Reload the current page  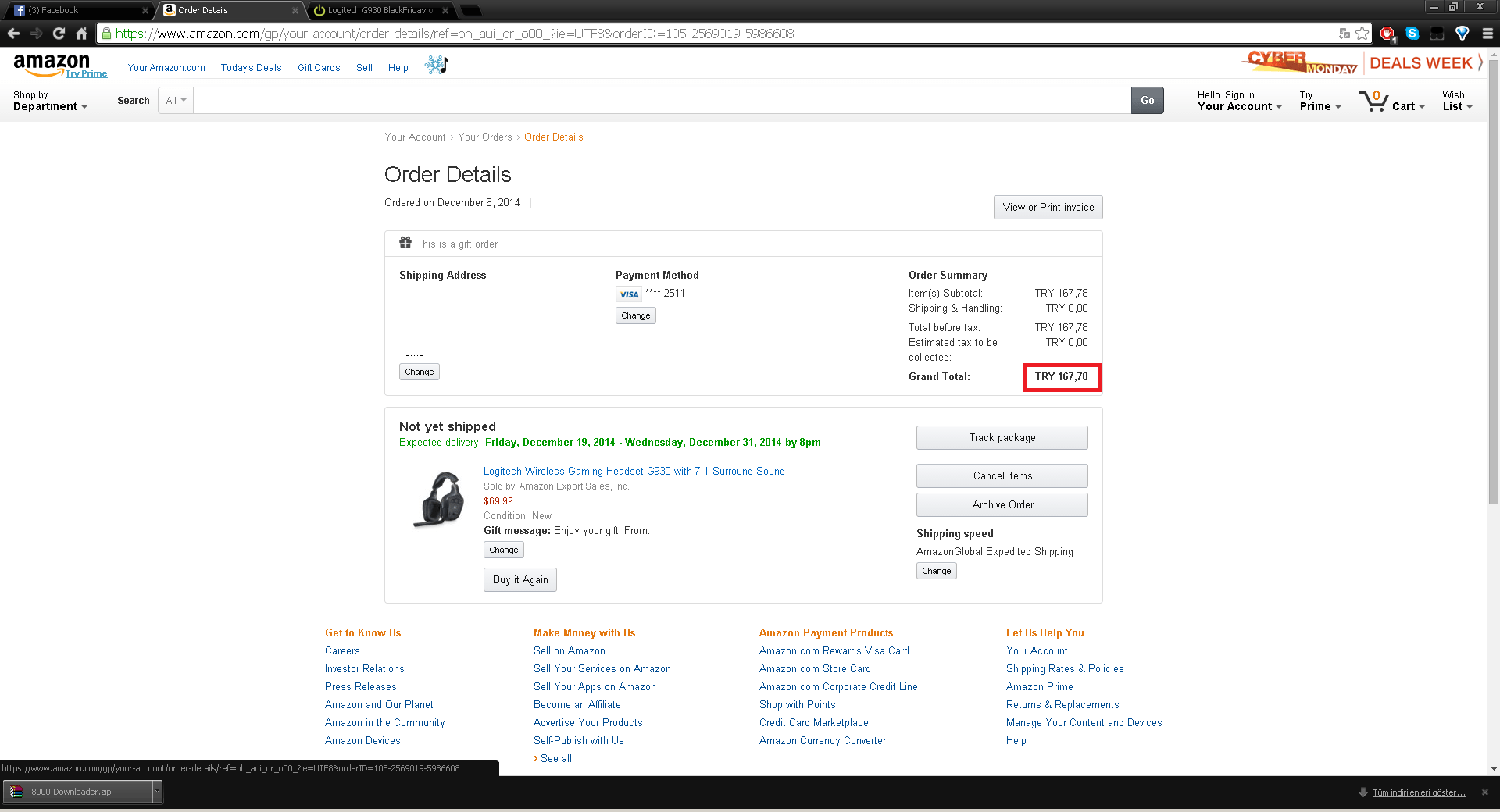(59, 34)
